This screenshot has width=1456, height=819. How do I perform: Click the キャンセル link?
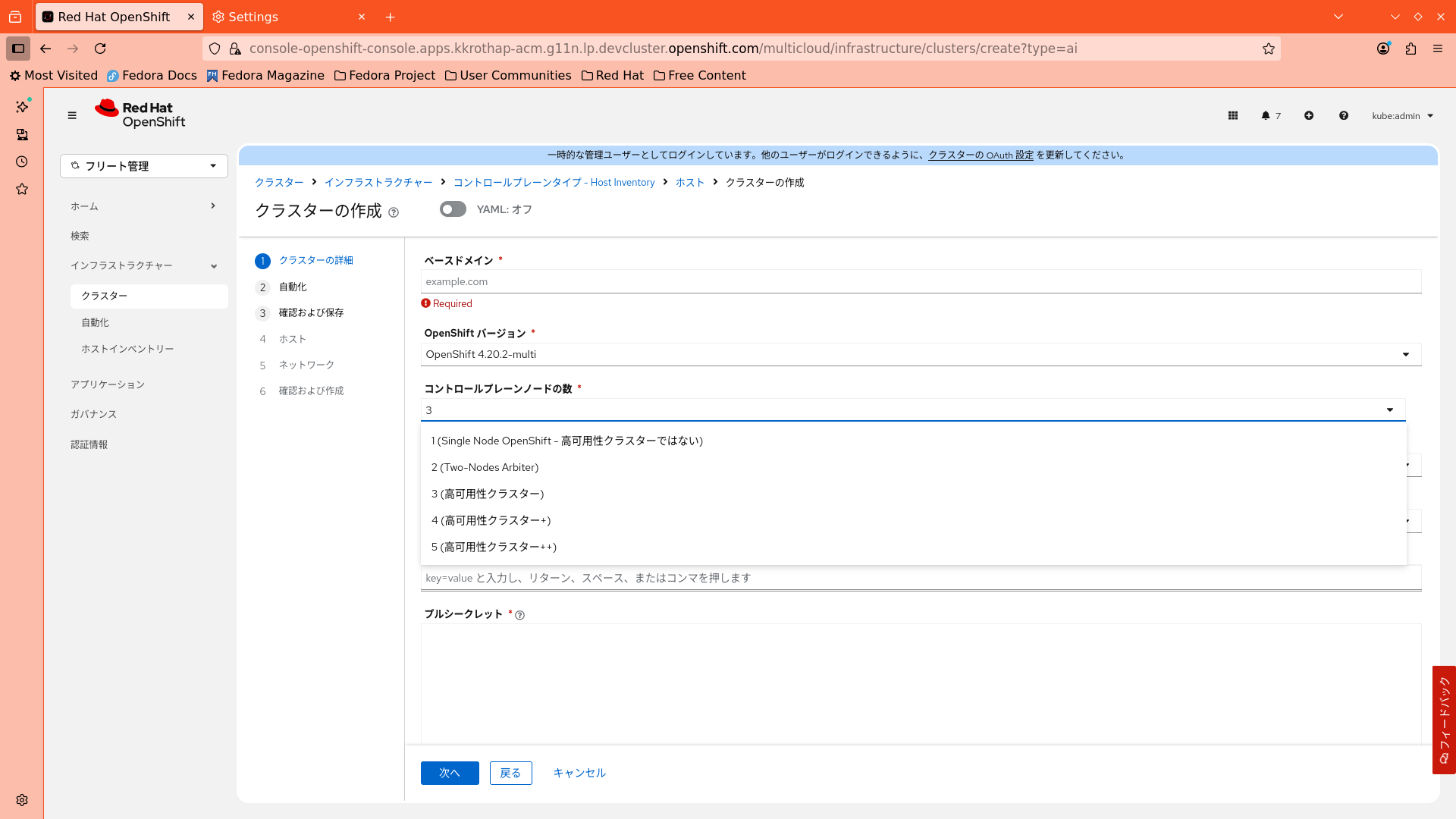579,773
